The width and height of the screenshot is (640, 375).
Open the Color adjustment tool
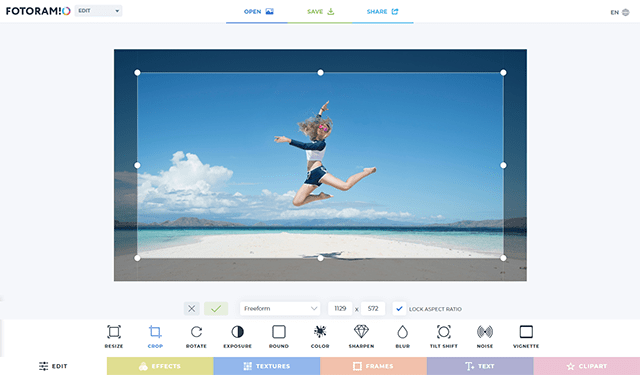click(x=320, y=336)
